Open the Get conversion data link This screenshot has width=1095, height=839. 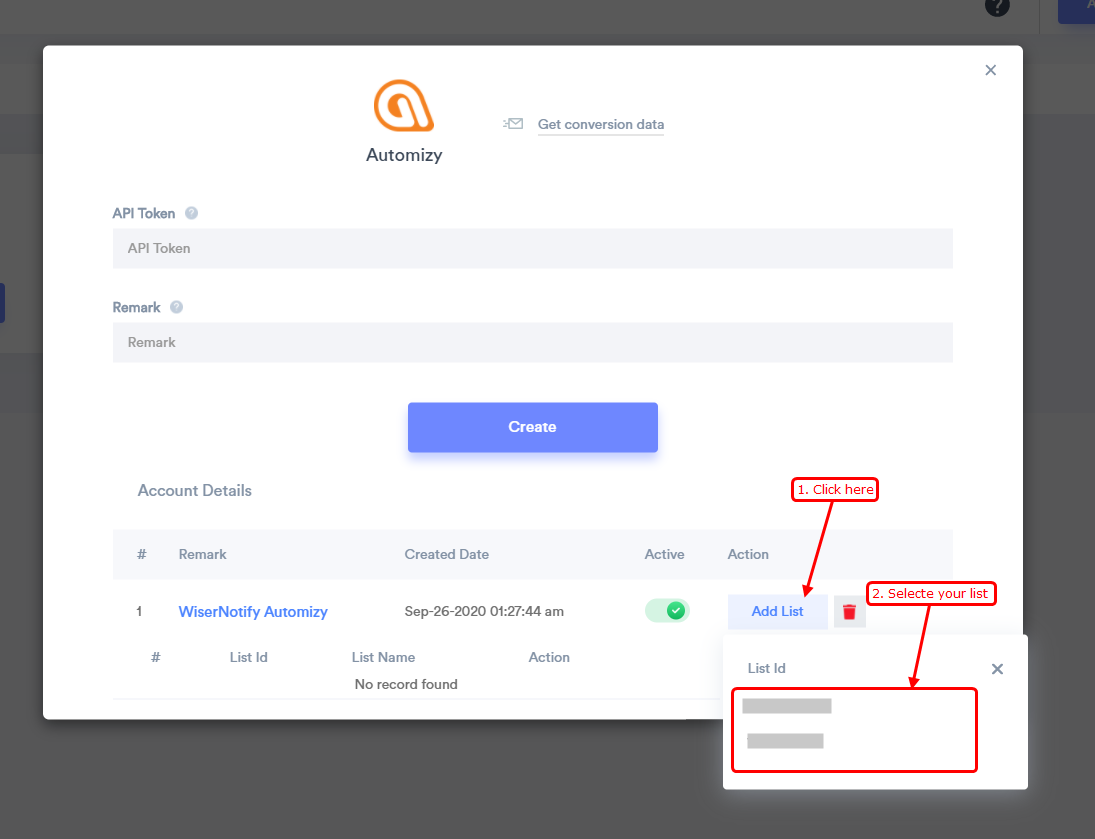tap(600, 125)
